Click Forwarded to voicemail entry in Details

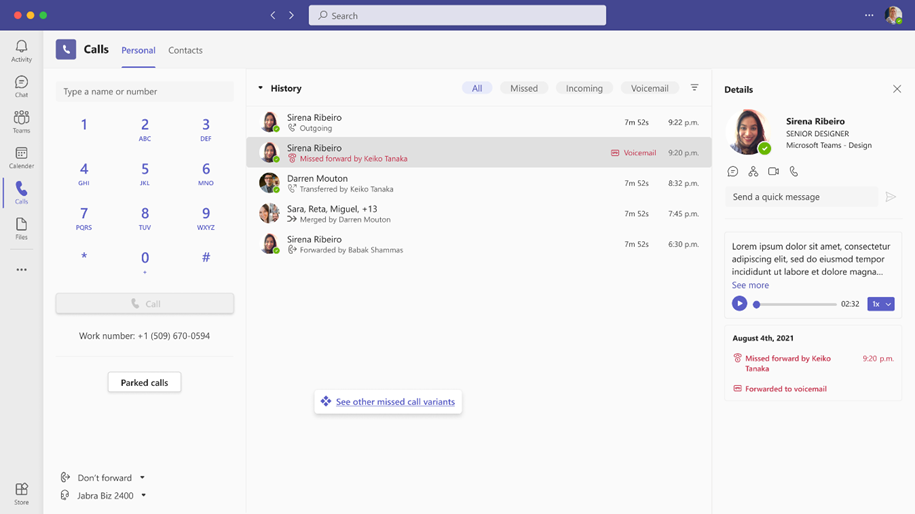pyautogui.click(x=780, y=389)
